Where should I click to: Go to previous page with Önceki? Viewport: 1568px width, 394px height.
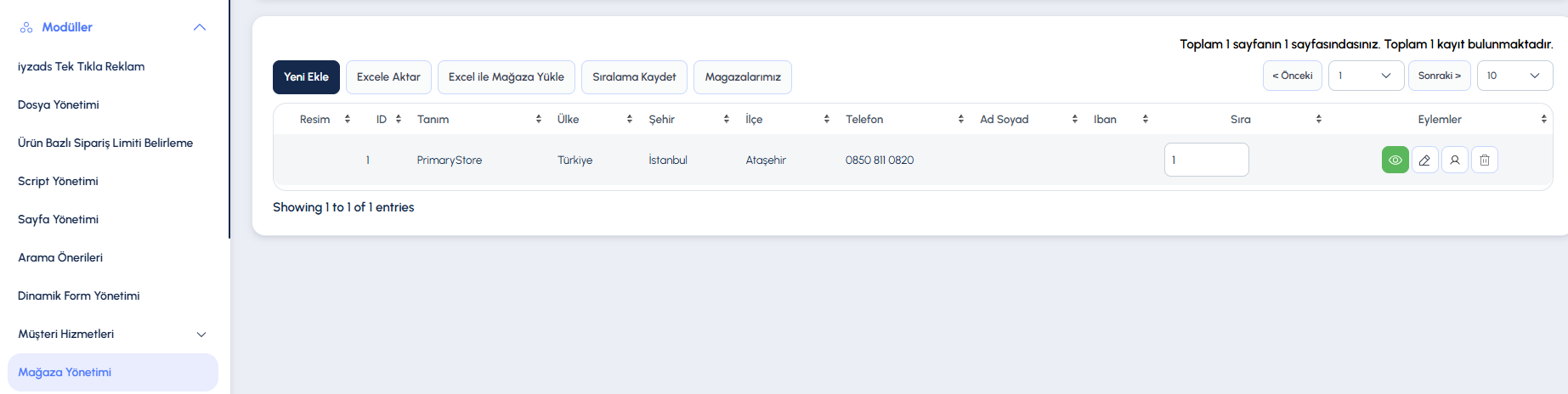(x=1293, y=76)
